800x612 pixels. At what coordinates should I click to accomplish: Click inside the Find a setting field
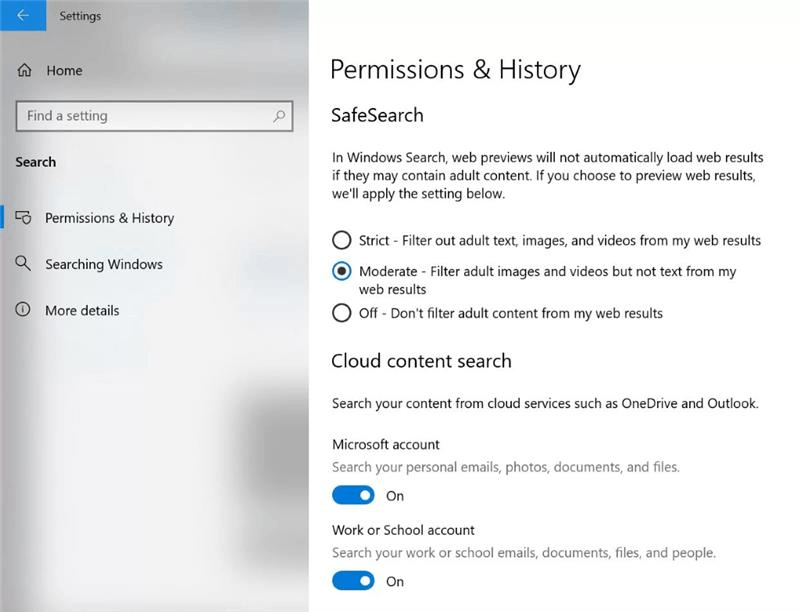(x=140, y=116)
